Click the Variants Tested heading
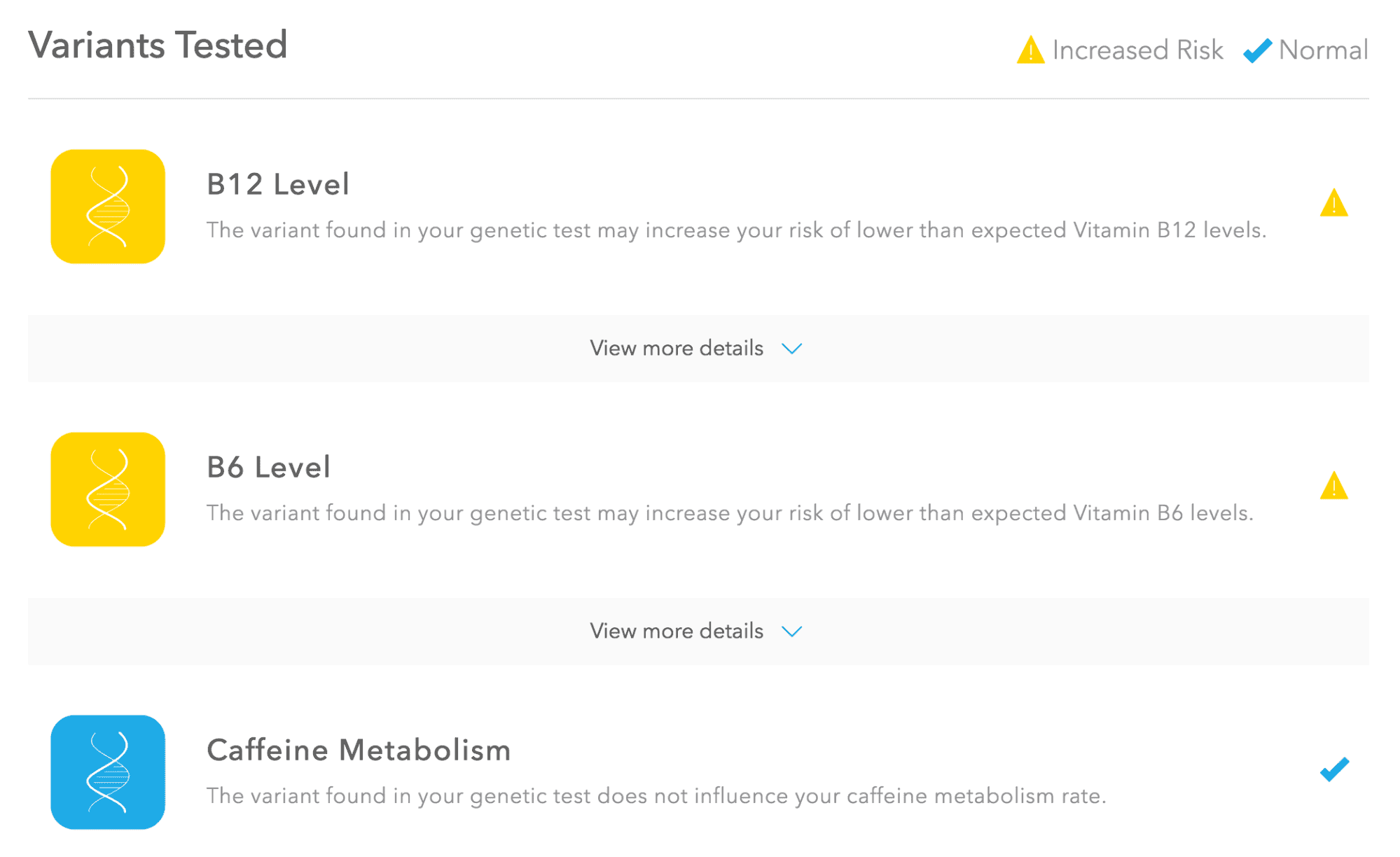 click(x=158, y=46)
